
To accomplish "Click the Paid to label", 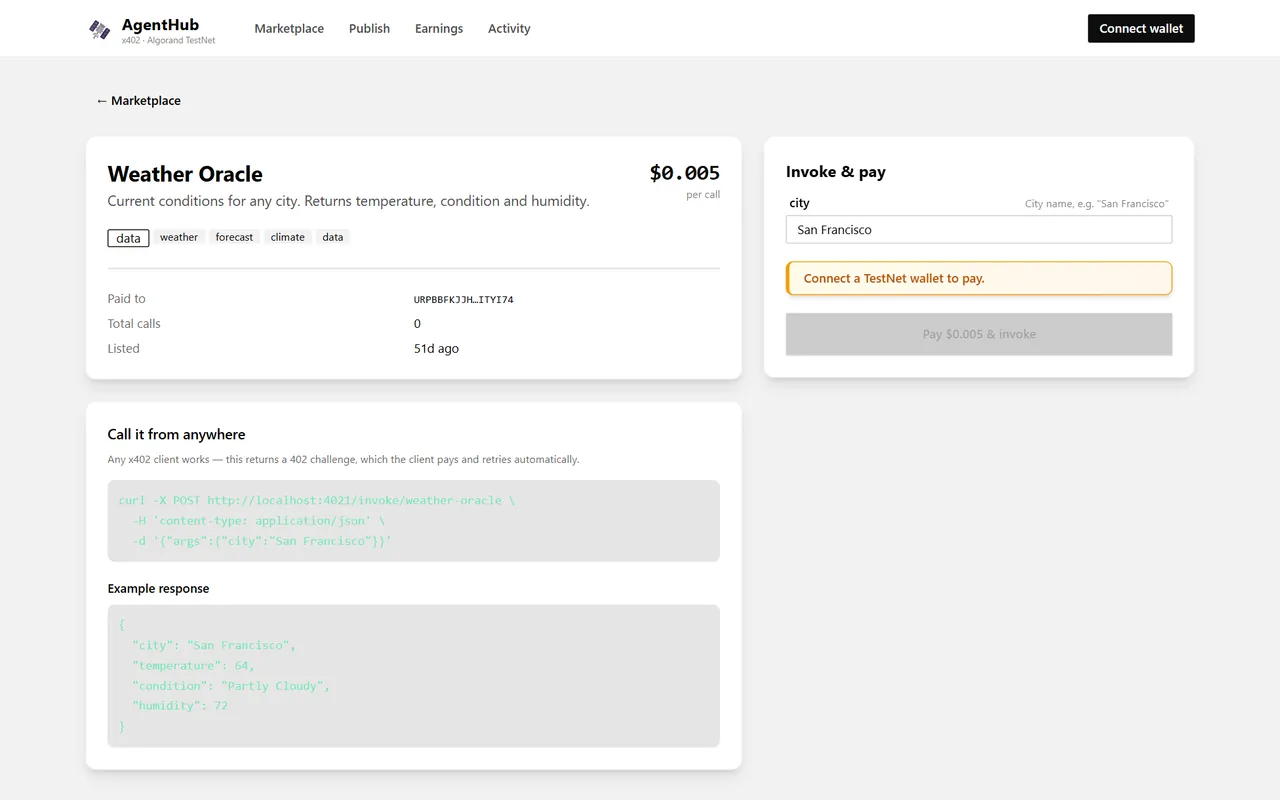I will click(126, 299).
